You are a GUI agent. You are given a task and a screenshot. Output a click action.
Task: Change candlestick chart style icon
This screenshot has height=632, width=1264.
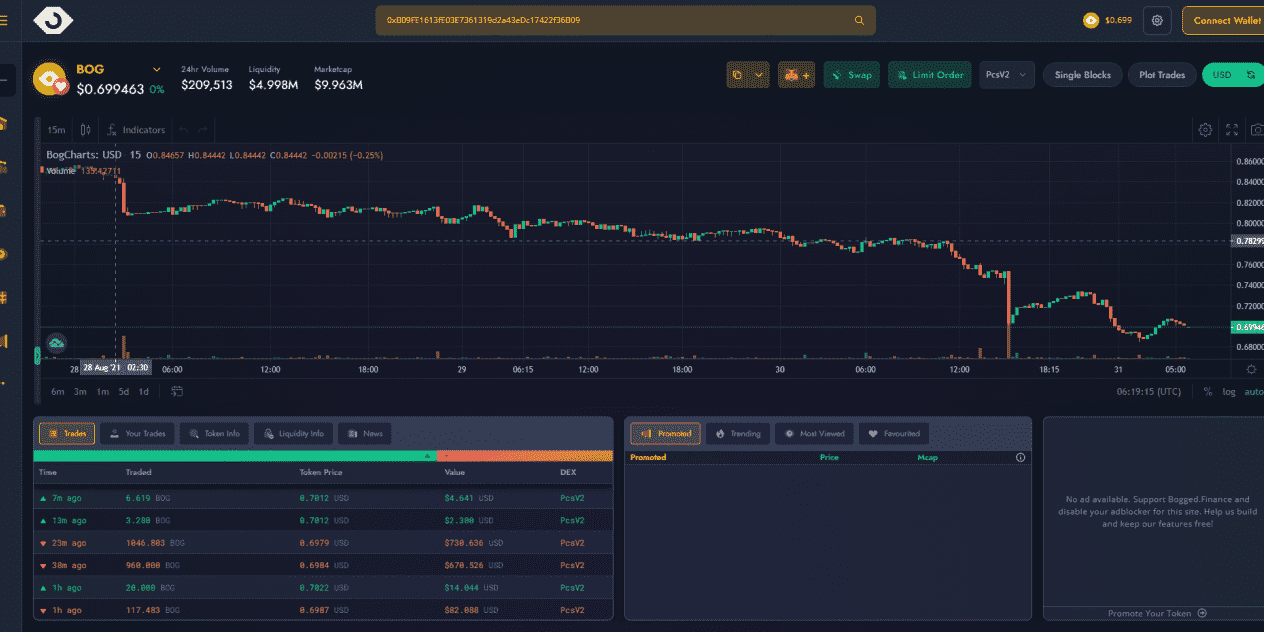click(86, 130)
